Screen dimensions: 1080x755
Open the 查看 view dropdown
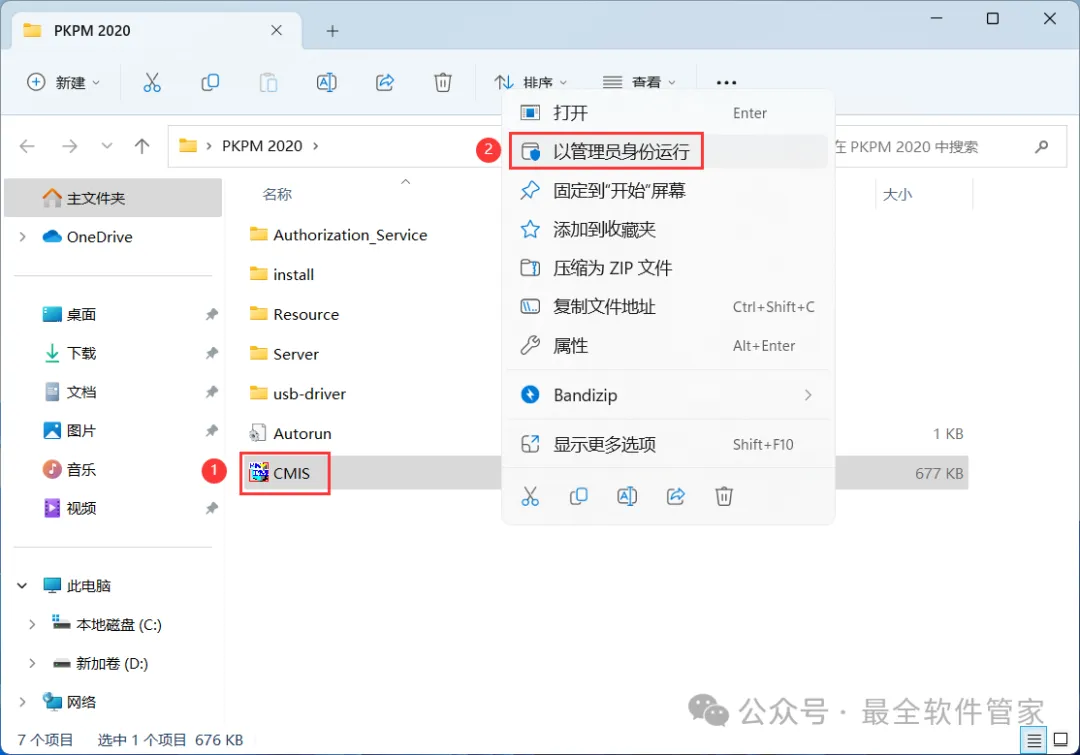638,83
